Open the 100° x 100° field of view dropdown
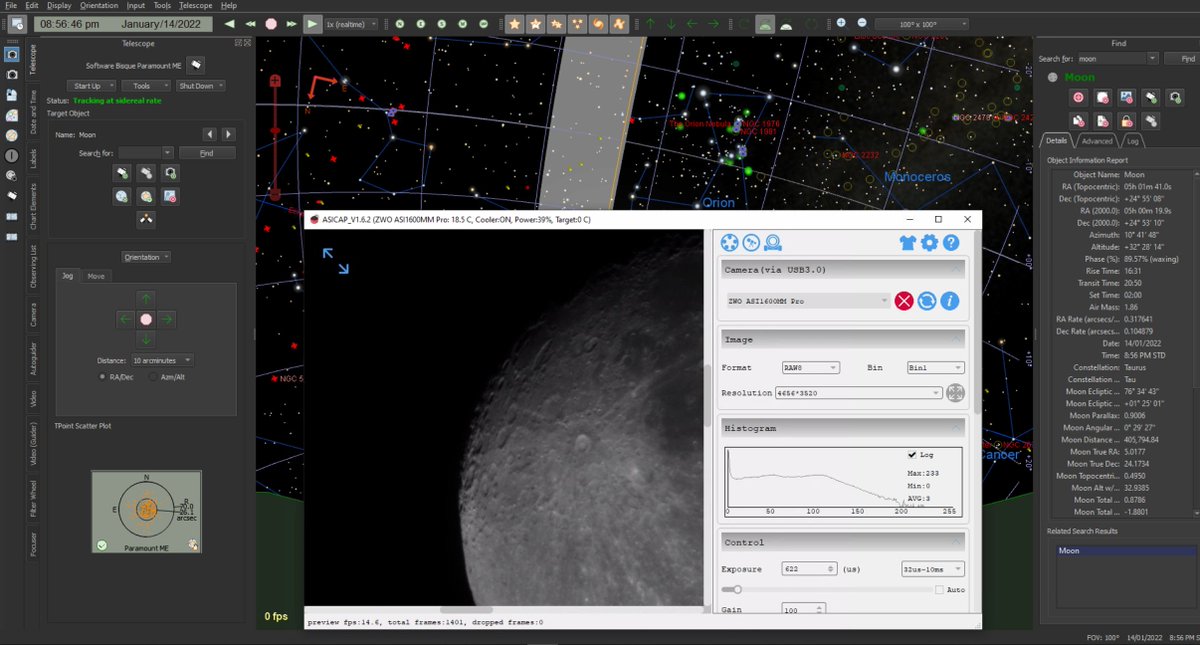The image size is (1200, 645). point(921,23)
